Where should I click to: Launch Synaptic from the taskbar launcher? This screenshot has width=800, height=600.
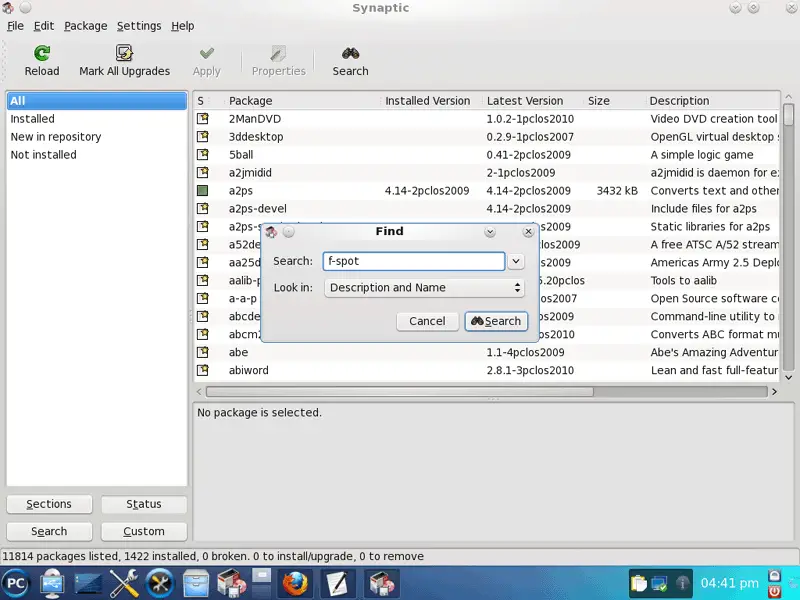click(x=232, y=583)
